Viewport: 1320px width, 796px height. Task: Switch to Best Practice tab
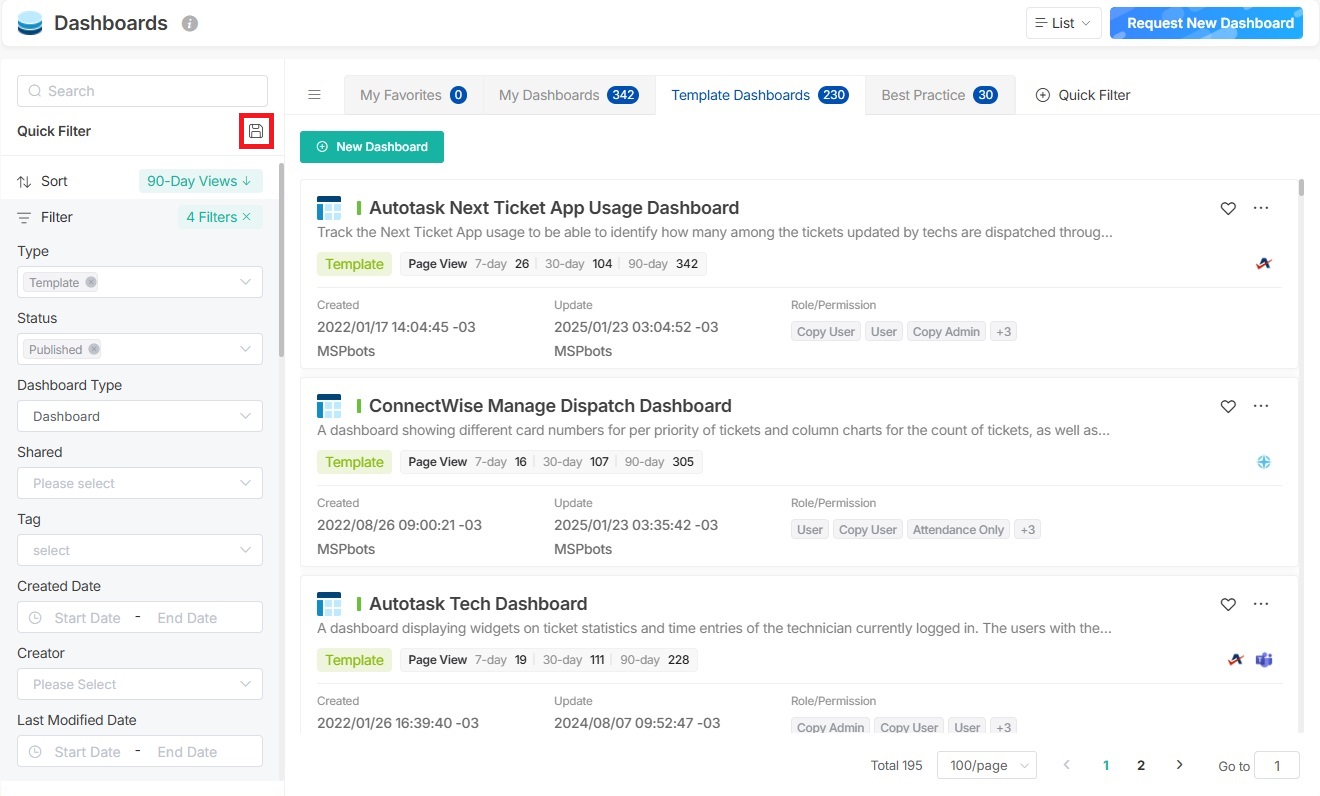[x=938, y=95]
